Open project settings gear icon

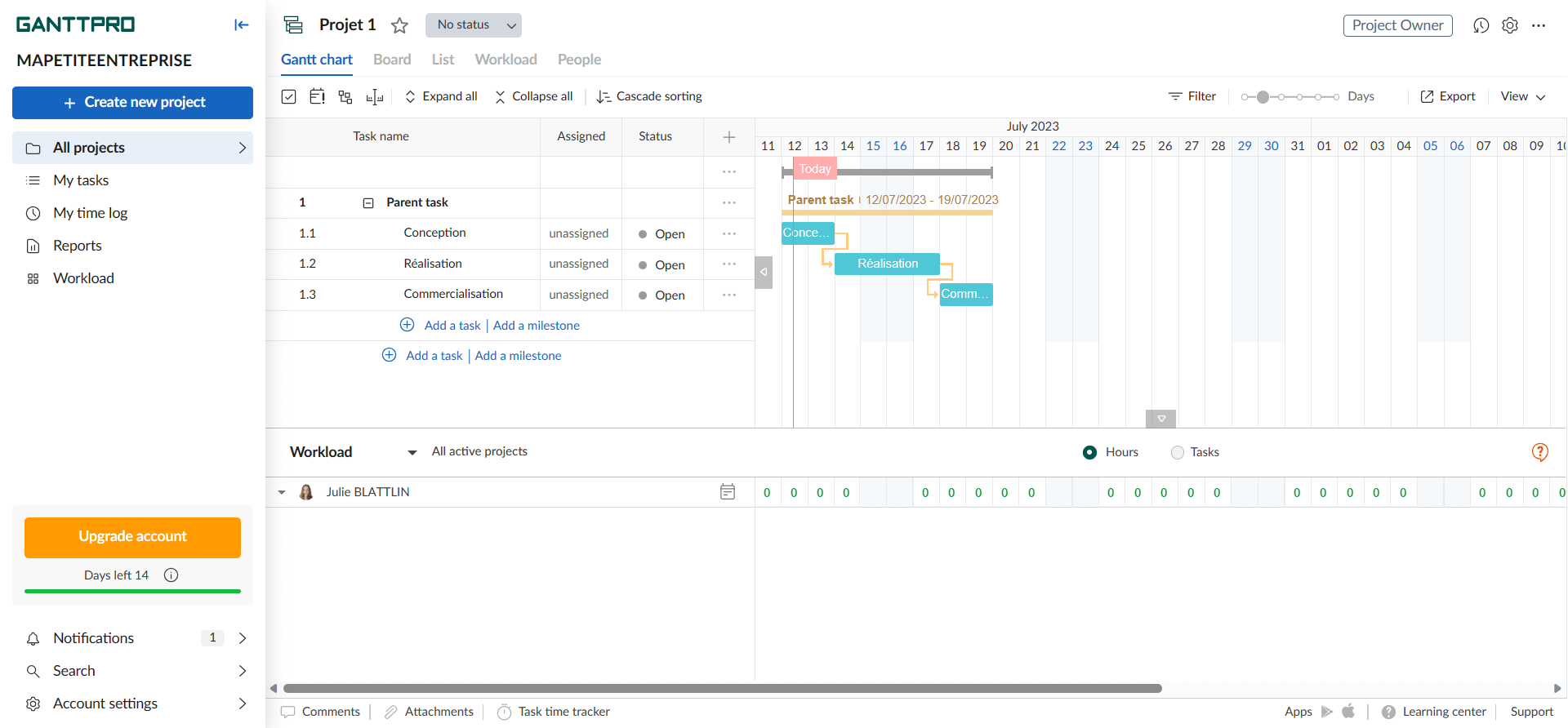[x=1510, y=25]
